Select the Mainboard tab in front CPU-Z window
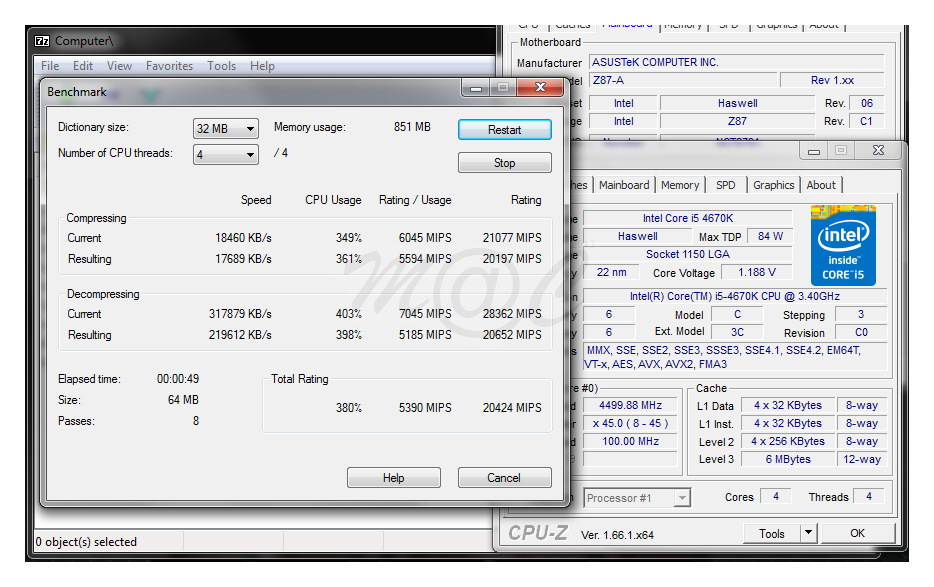This screenshot has width=934, height=587. click(624, 185)
